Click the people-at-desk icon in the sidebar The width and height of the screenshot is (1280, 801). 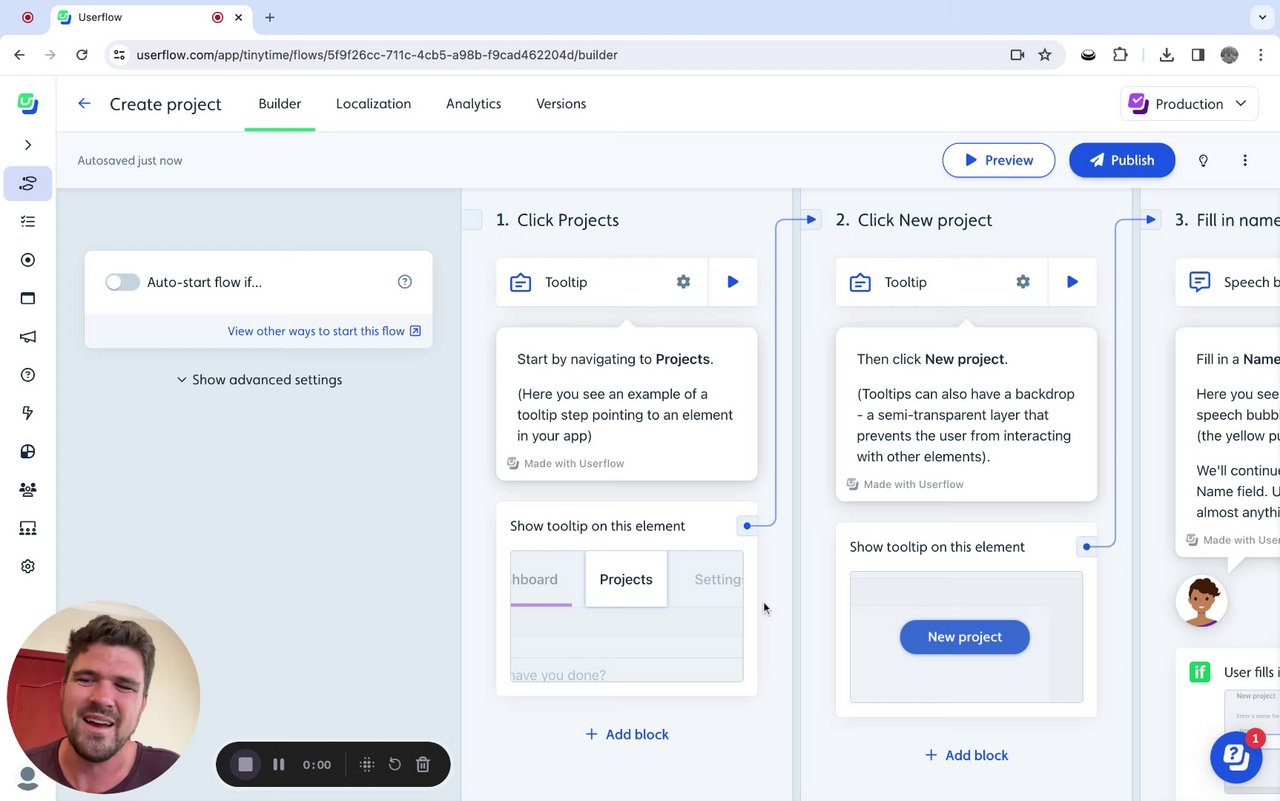coord(28,528)
